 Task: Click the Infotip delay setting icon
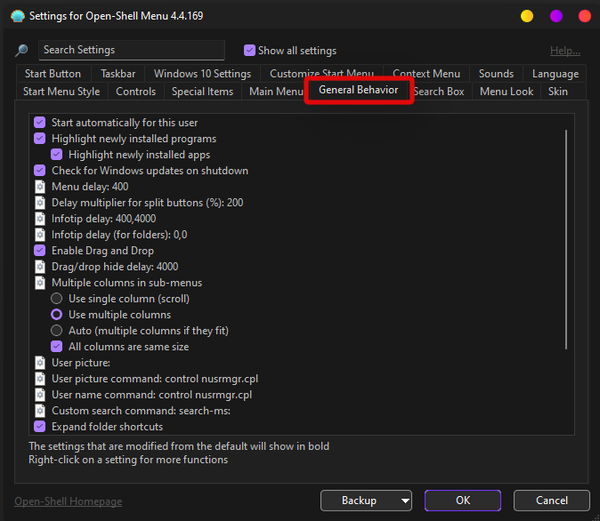point(40,219)
